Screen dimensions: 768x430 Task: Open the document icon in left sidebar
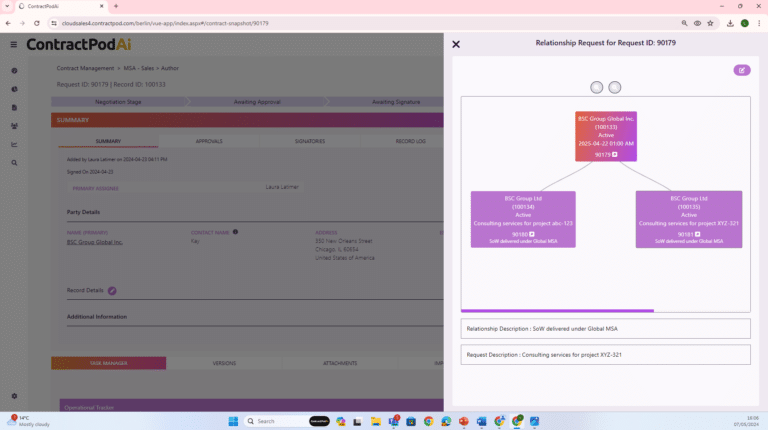click(14, 107)
